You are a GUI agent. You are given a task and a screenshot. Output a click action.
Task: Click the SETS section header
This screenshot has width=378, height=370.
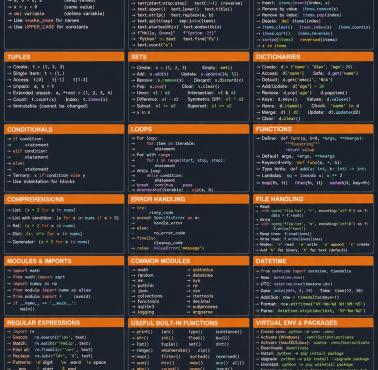click(x=189, y=57)
